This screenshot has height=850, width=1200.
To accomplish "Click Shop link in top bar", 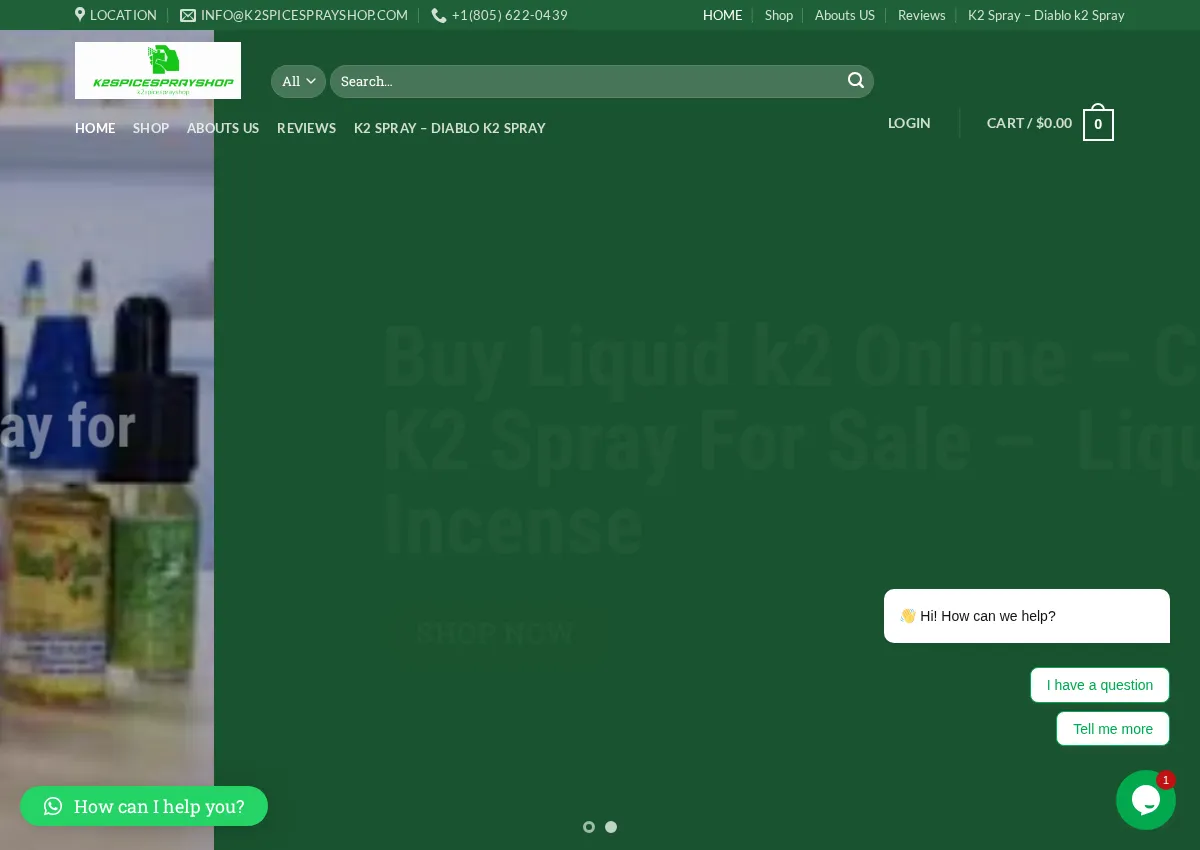I will (779, 15).
